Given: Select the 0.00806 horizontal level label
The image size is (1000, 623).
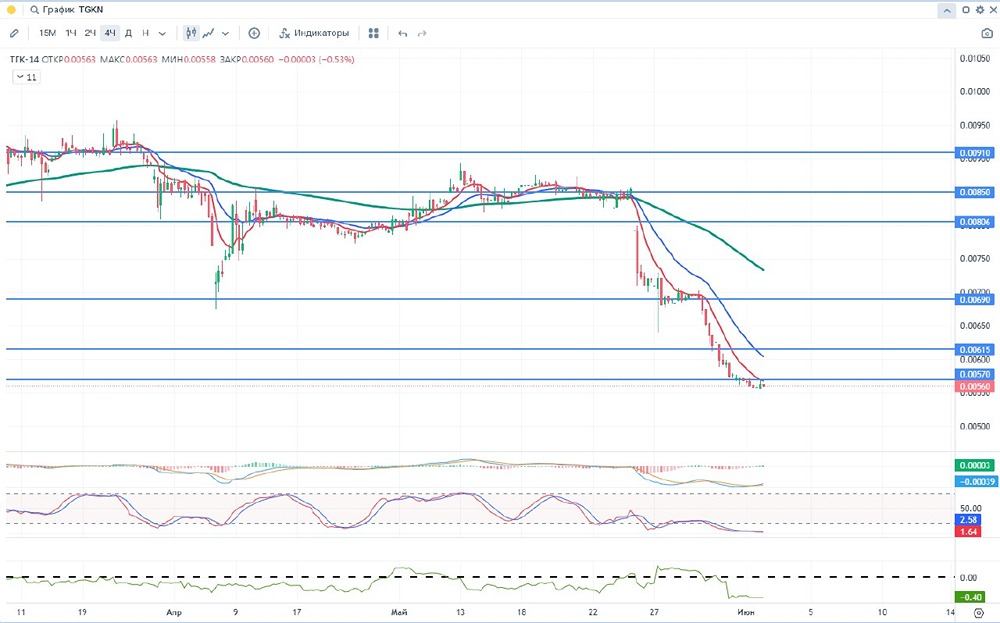Looking at the screenshot, I should click(x=975, y=222).
